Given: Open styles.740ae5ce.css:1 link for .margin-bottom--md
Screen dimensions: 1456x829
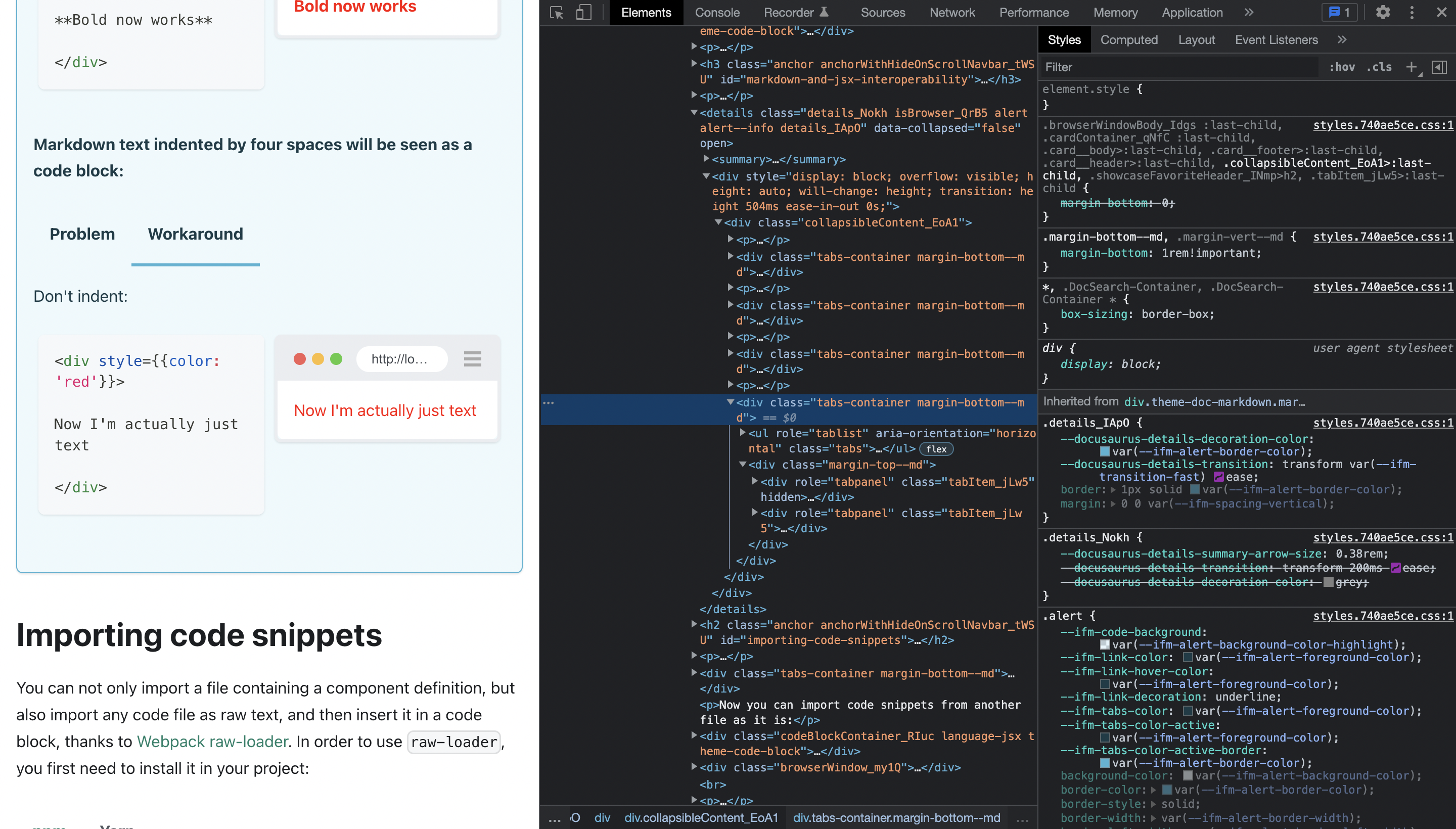Looking at the screenshot, I should tap(1383, 237).
